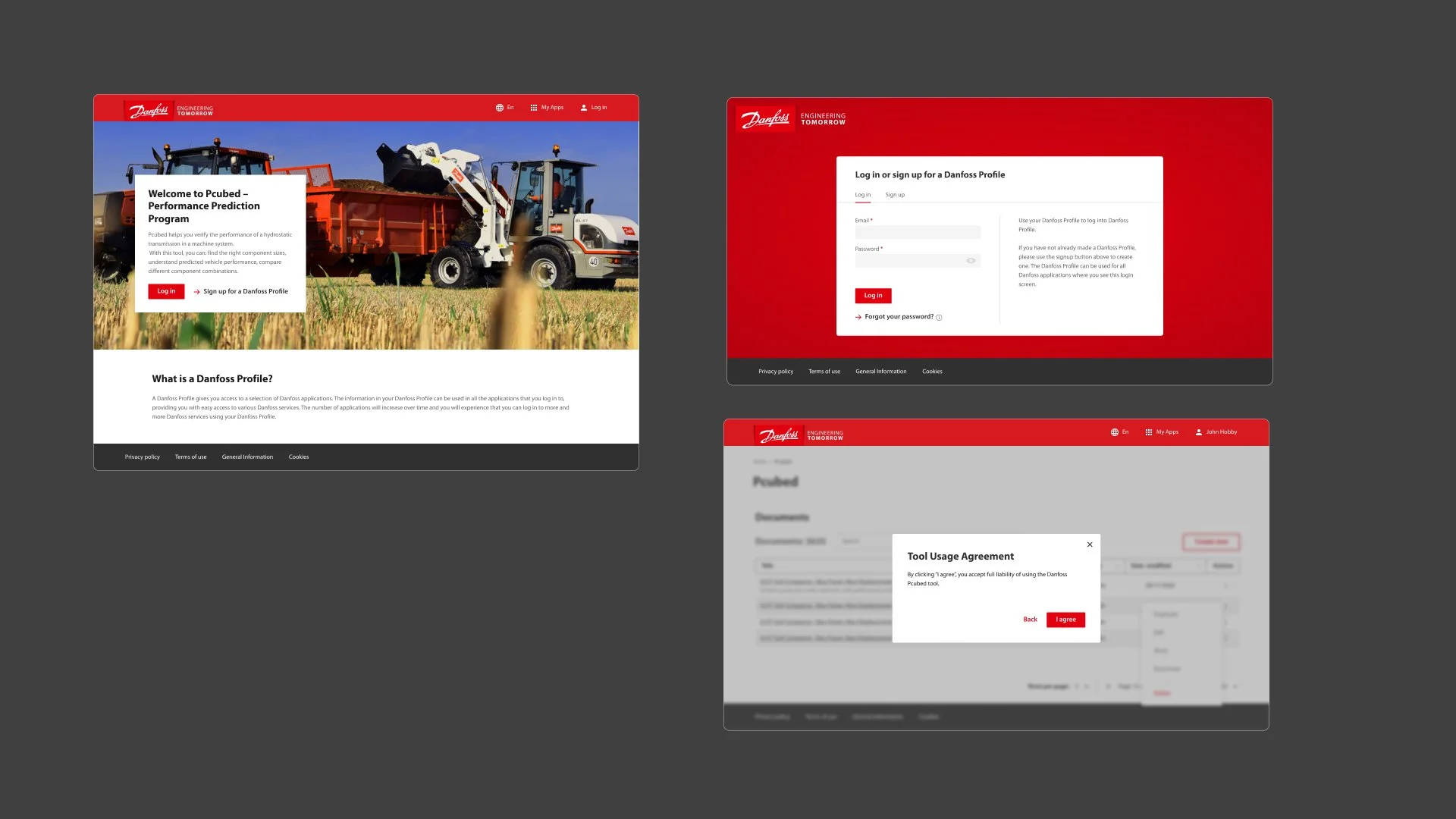The height and width of the screenshot is (819, 1456).
Task: Click the Danfoss logo on the John Hobby page
Action: (779, 435)
